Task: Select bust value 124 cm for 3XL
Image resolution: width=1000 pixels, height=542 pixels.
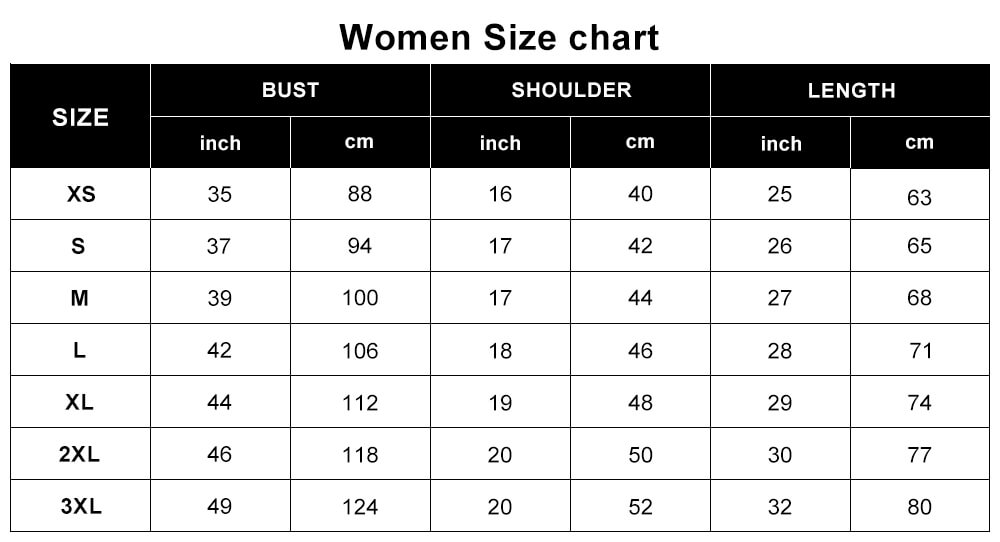Action: (360, 507)
